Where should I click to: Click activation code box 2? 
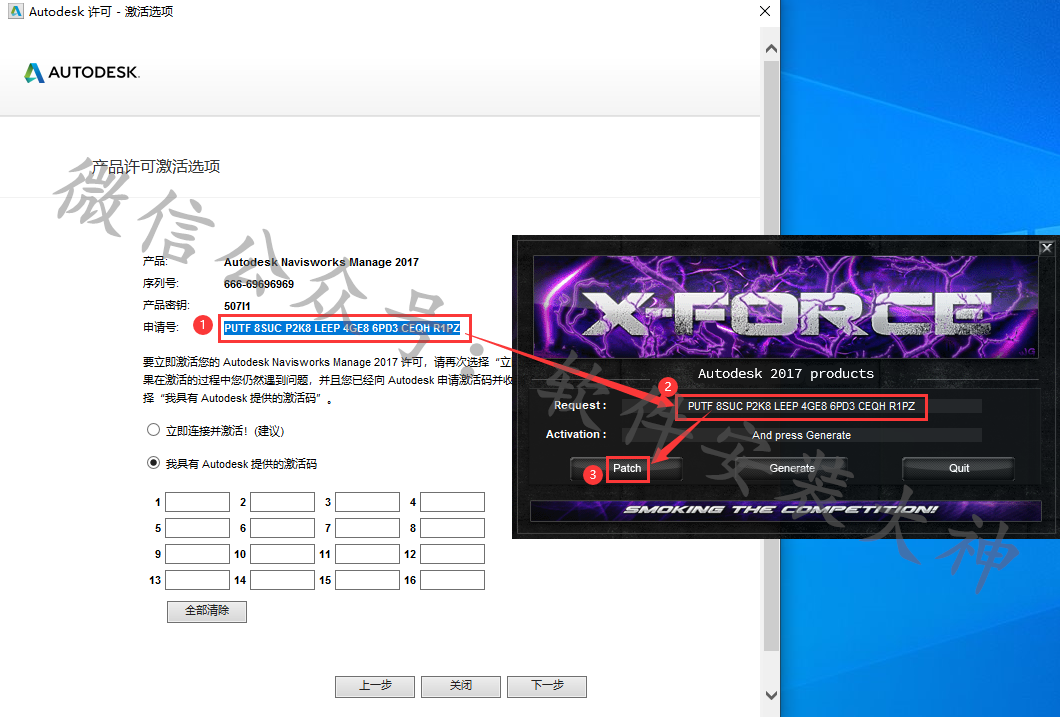(283, 502)
